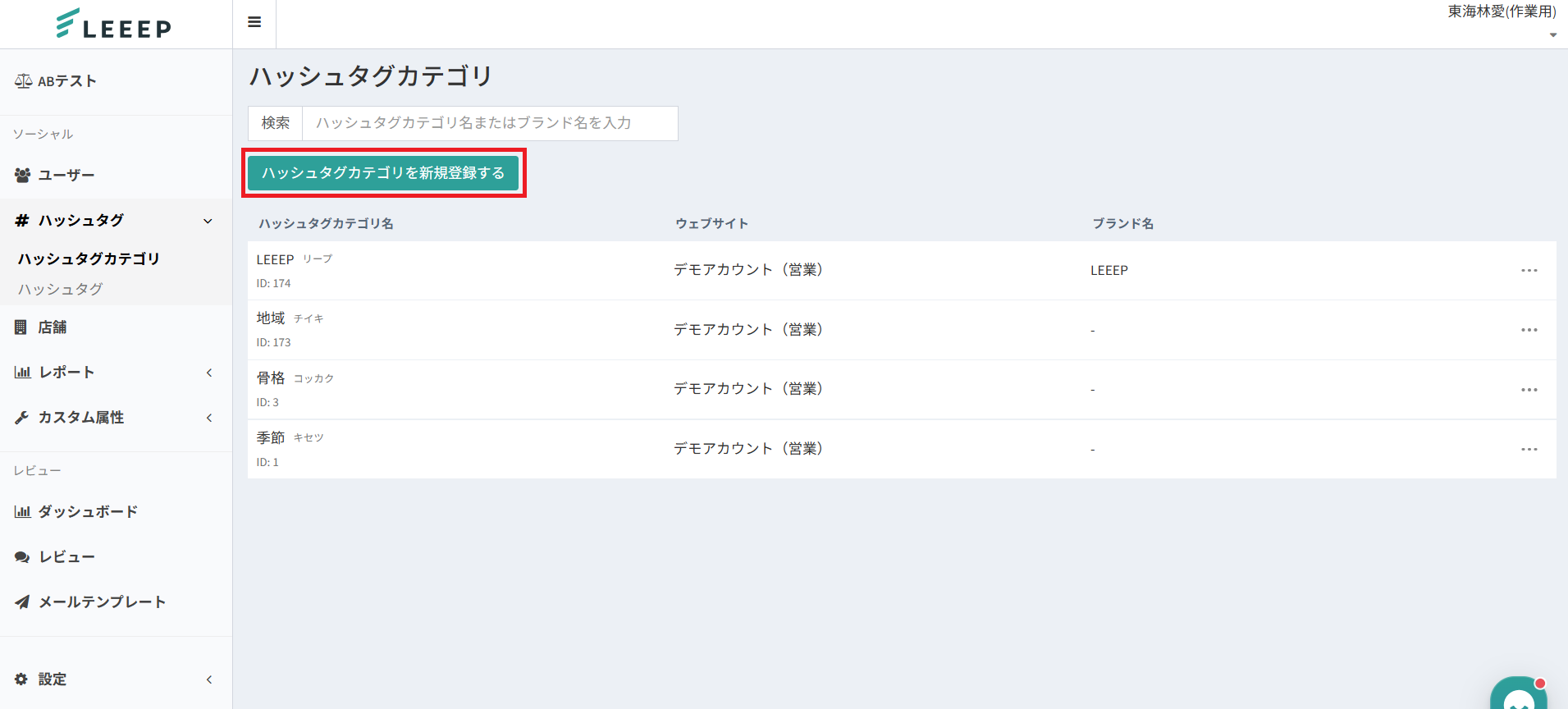Open the ダッシュボード review page
1568x709 pixels.
pyautogui.click(x=87, y=512)
